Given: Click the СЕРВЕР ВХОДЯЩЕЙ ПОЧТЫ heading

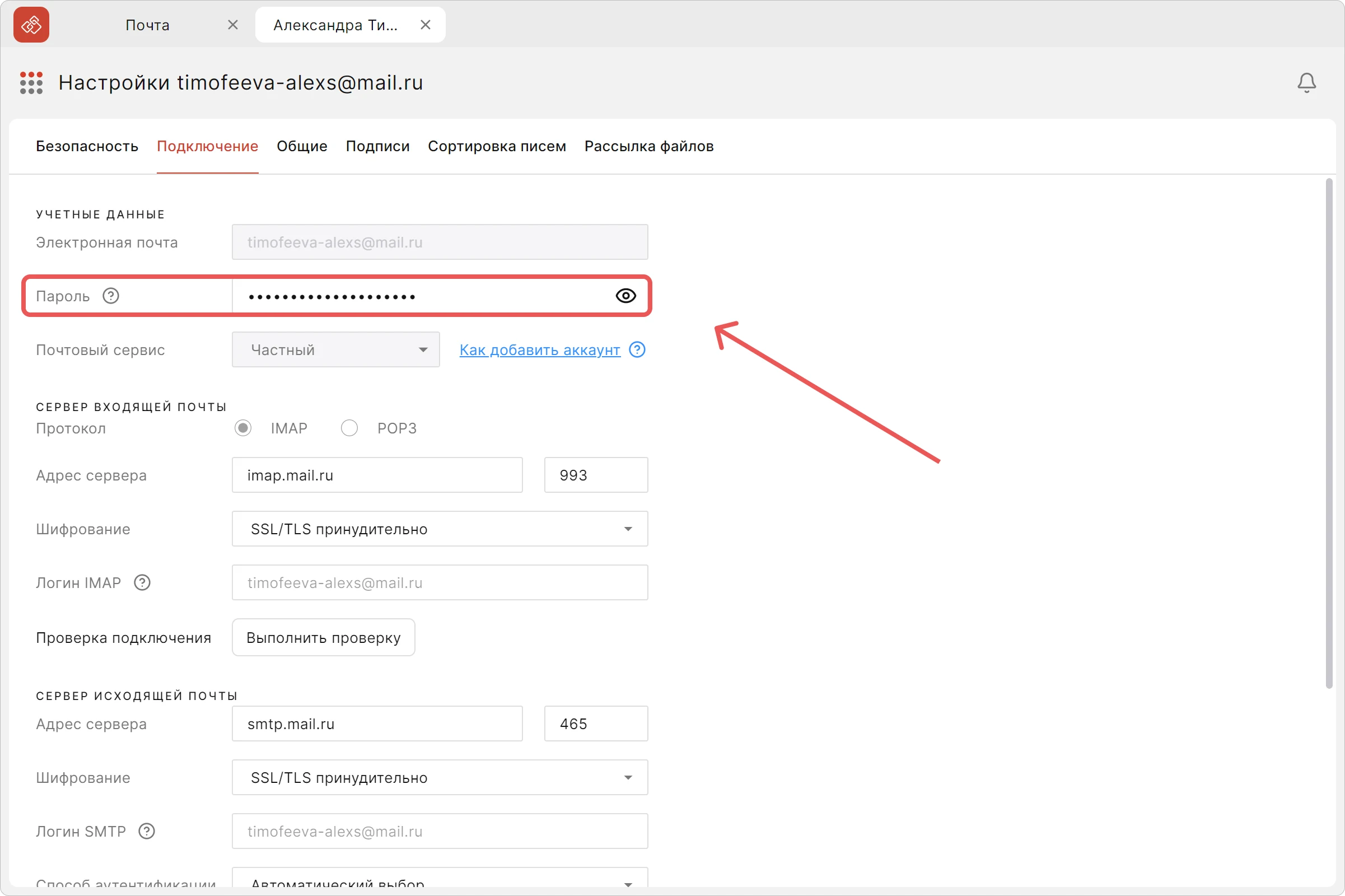Looking at the screenshot, I should (131, 407).
